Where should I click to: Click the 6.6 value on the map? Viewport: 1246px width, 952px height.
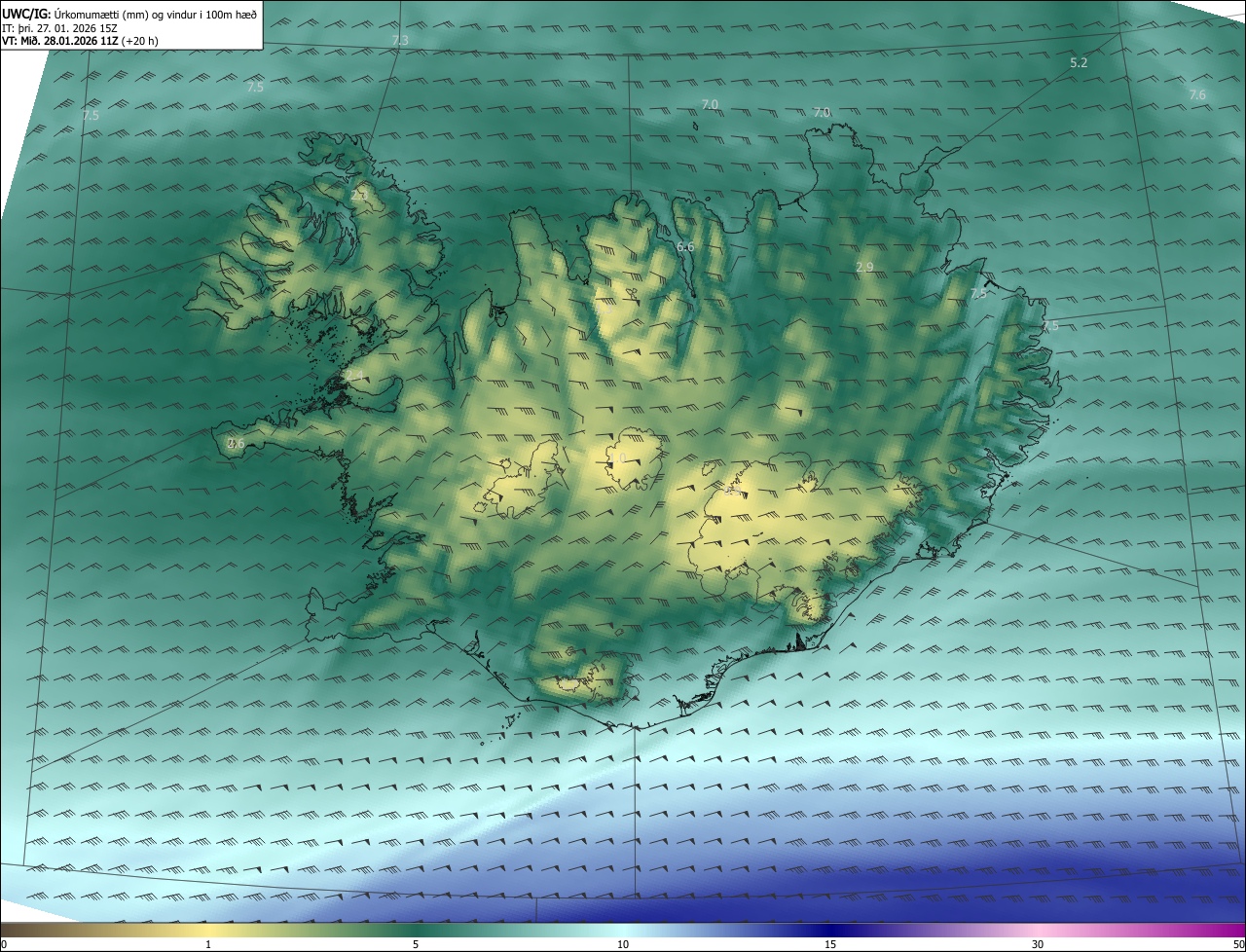[x=685, y=246]
